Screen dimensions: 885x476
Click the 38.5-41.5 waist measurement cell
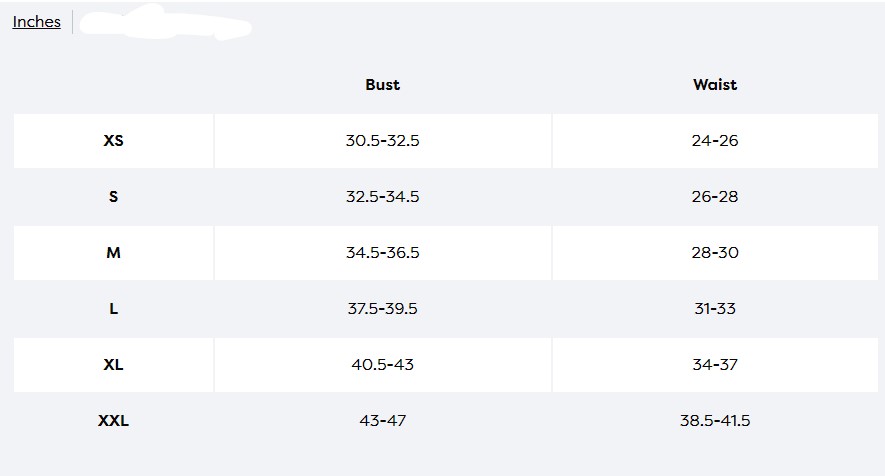point(714,421)
